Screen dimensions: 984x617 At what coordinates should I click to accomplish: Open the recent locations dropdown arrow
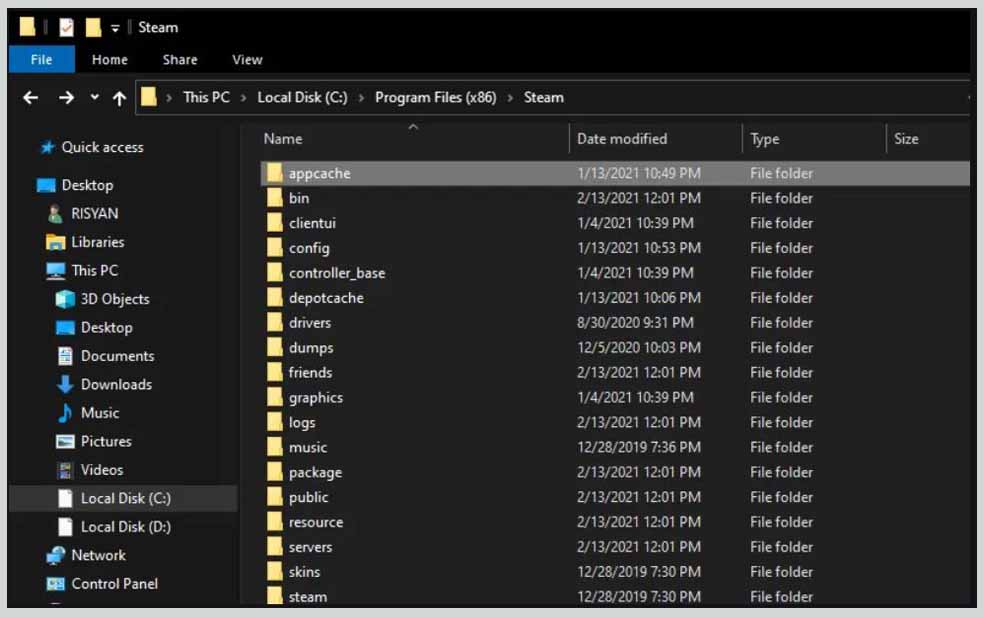pos(93,97)
